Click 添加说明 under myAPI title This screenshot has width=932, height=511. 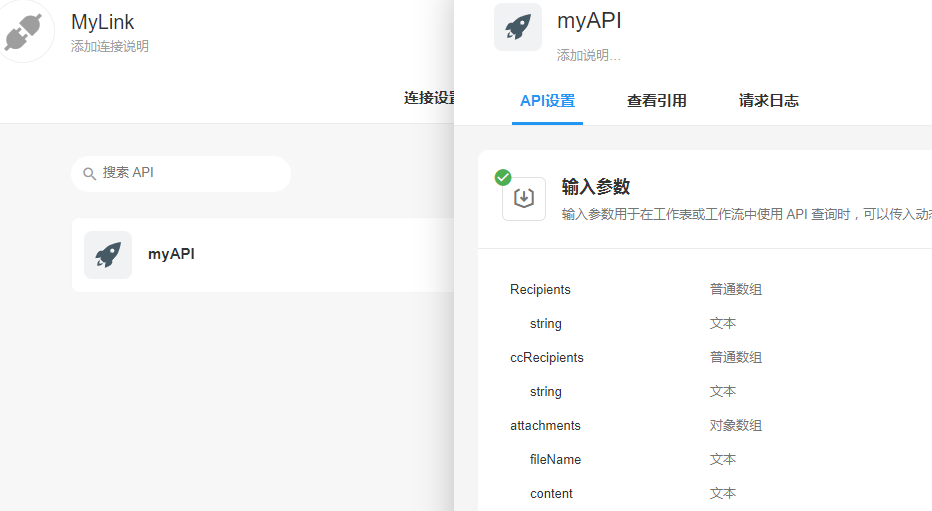(588, 55)
